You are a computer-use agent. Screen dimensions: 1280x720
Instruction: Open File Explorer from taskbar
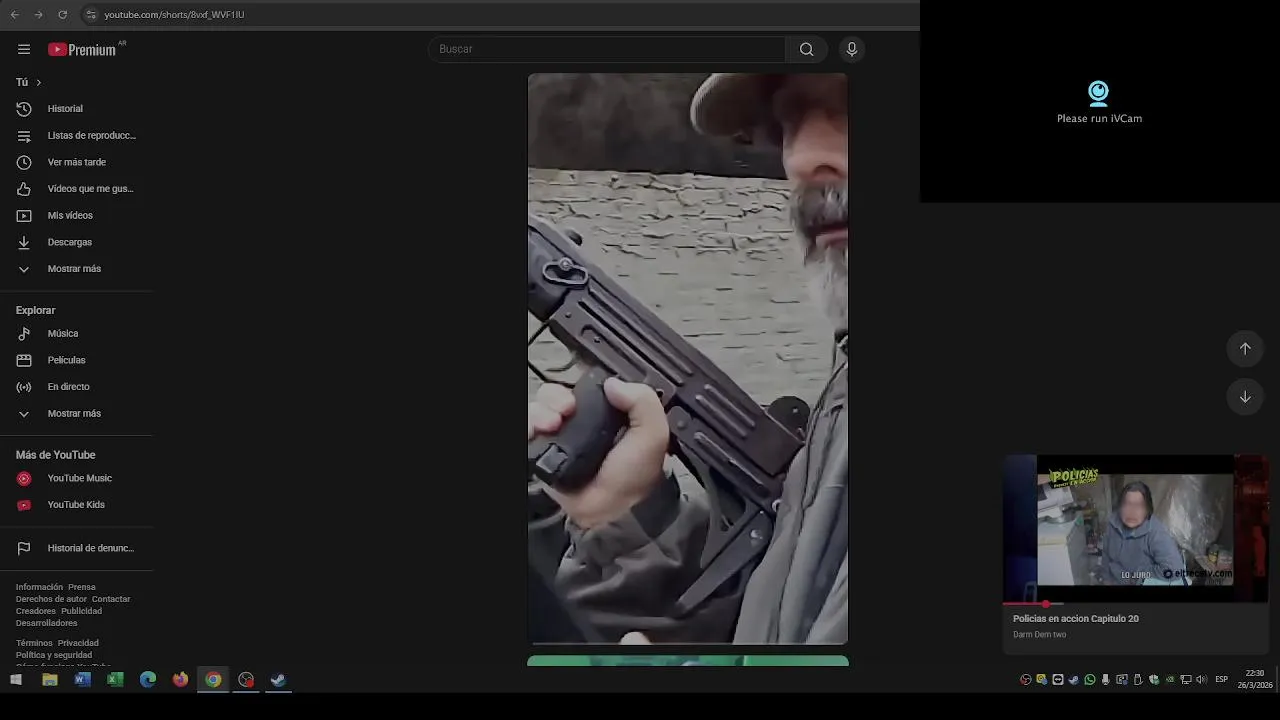click(x=50, y=680)
